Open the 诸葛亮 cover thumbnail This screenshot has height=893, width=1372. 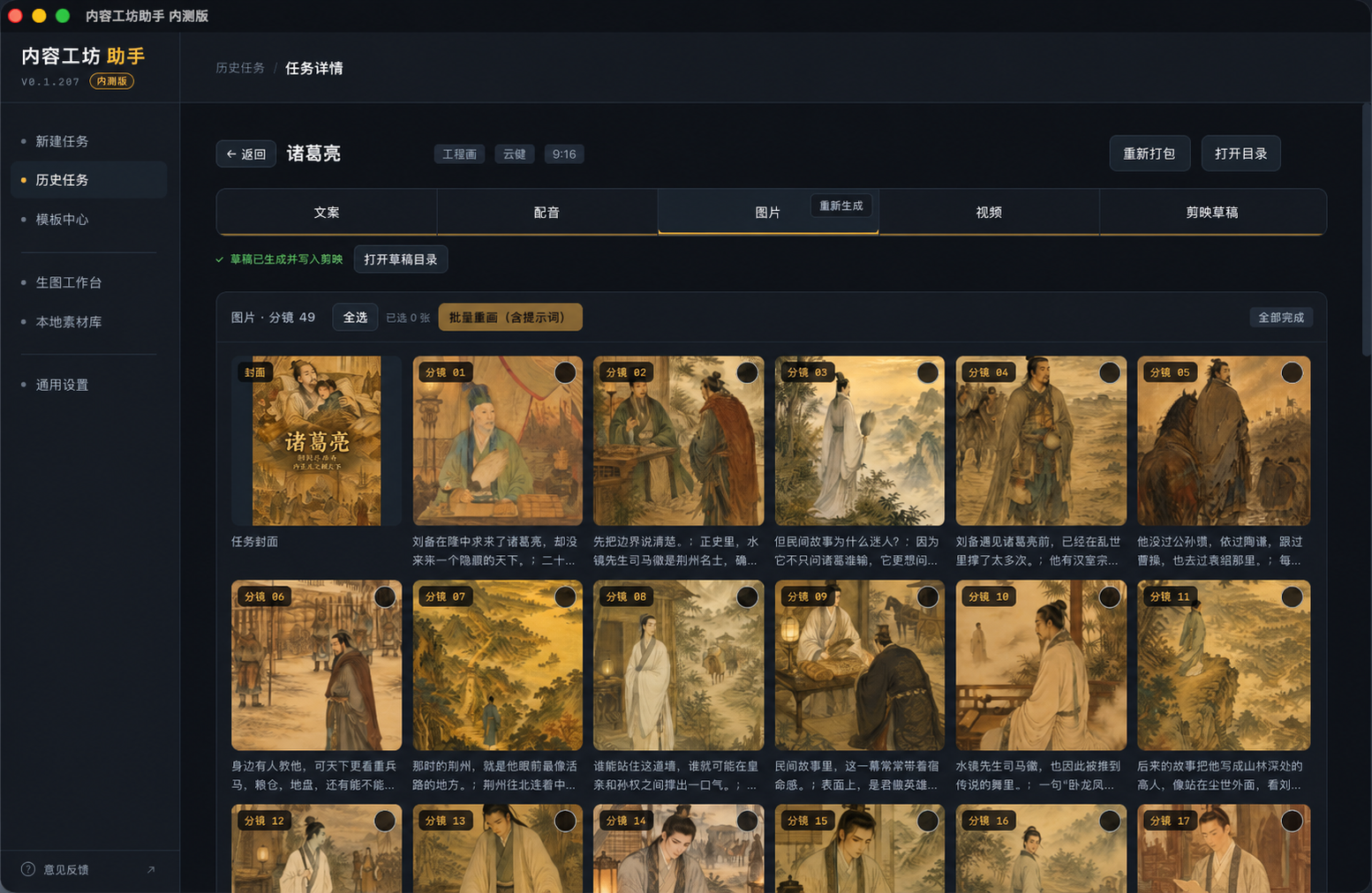click(x=316, y=441)
